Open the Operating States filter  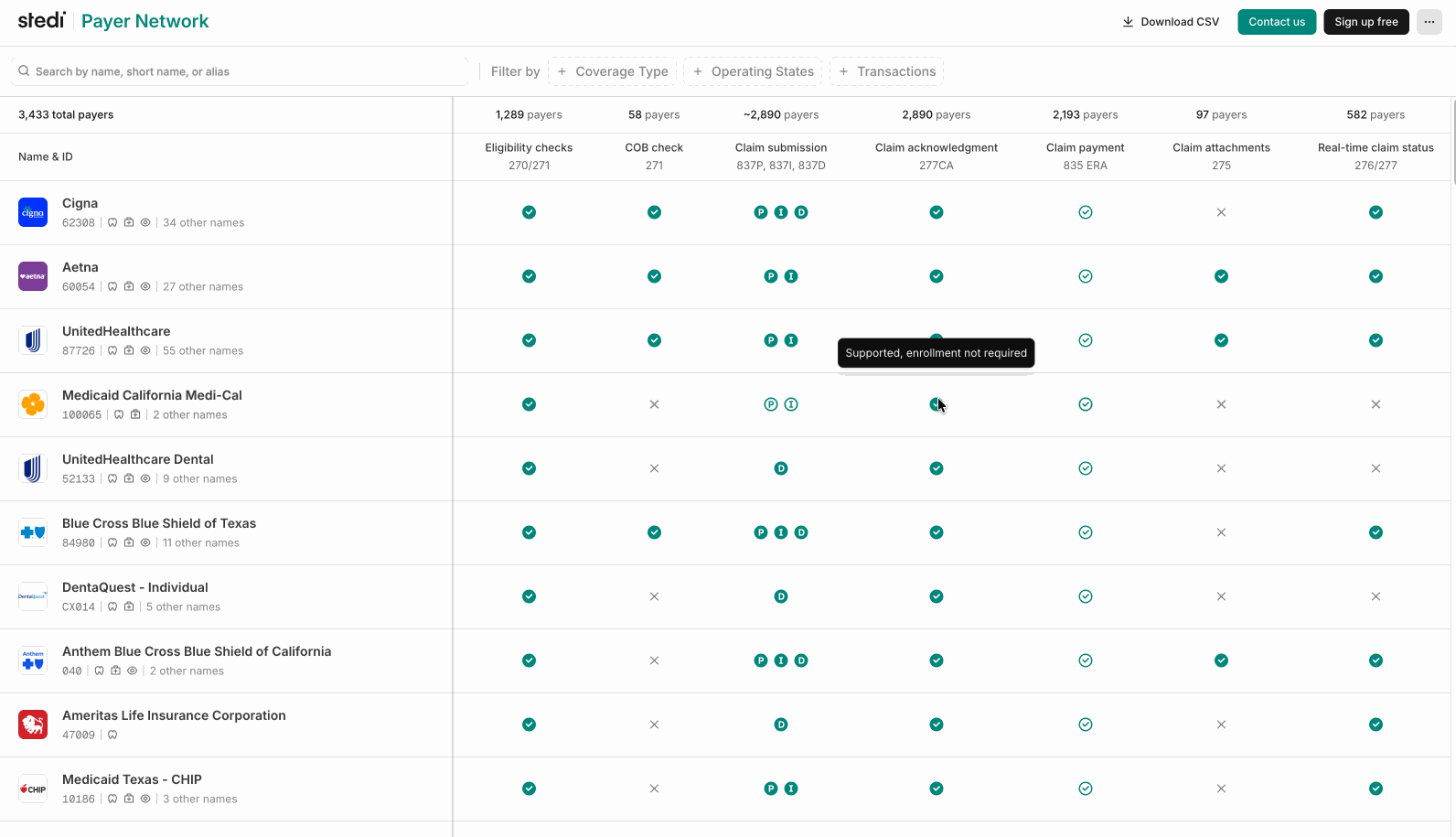click(x=753, y=71)
